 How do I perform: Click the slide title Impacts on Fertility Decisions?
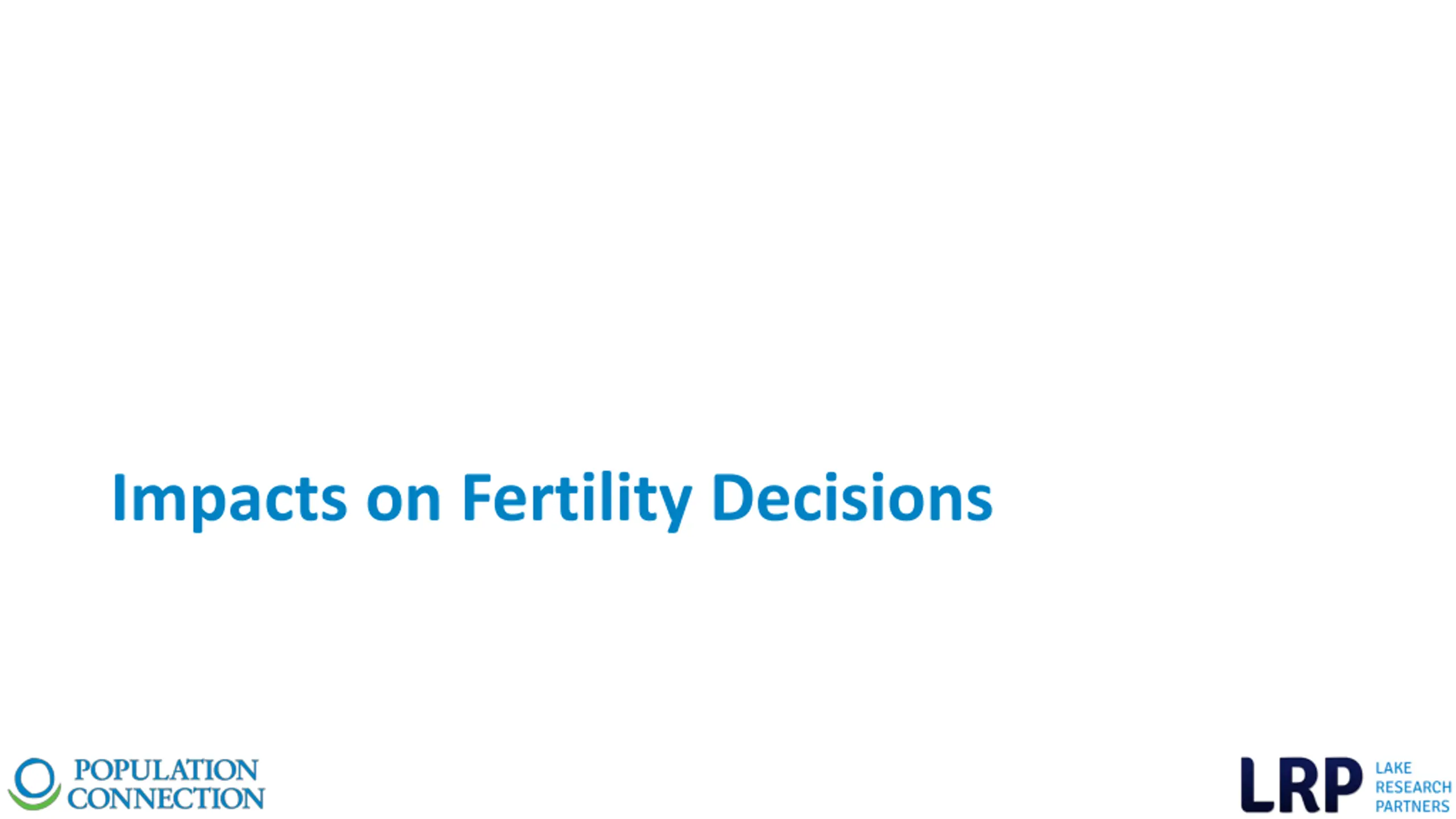[553, 500]
